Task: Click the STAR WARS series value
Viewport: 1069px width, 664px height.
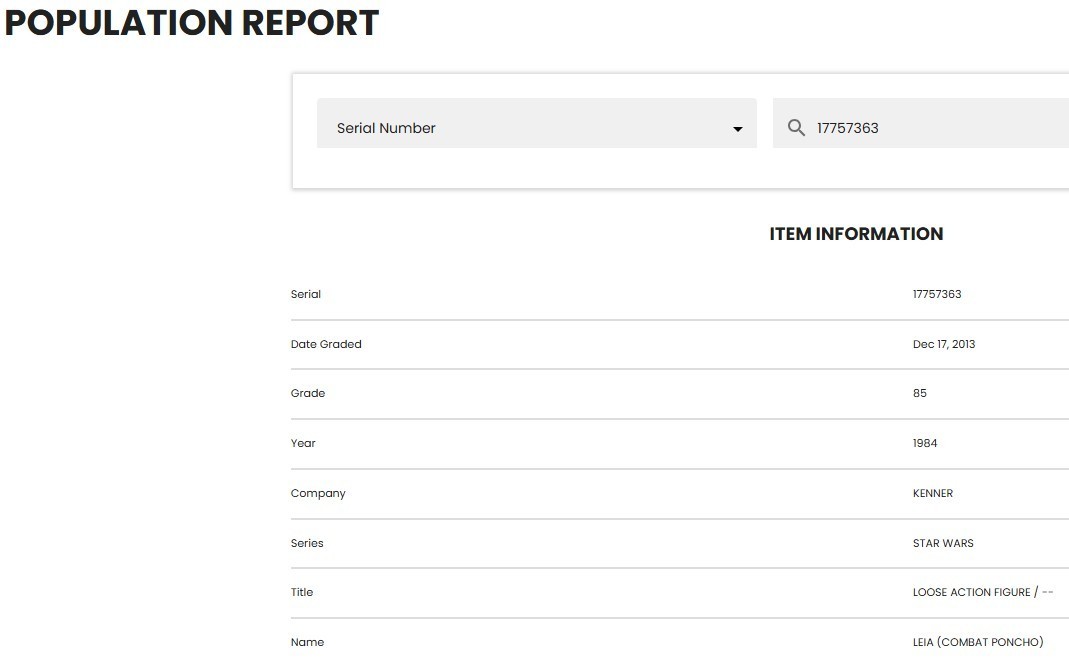Action: [943, 543]
